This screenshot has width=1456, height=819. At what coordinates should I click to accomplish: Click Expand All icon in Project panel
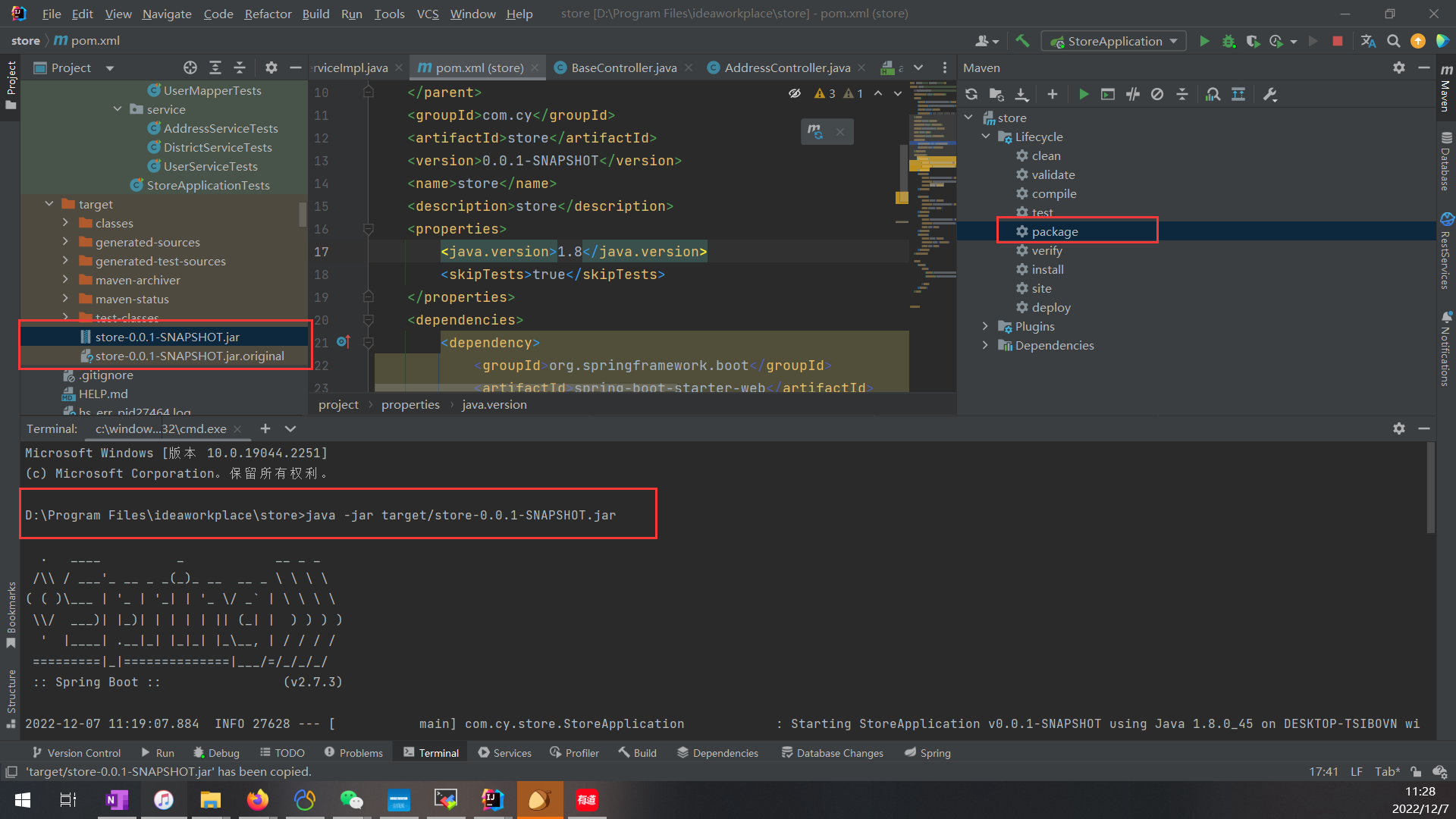pos(215,67)
